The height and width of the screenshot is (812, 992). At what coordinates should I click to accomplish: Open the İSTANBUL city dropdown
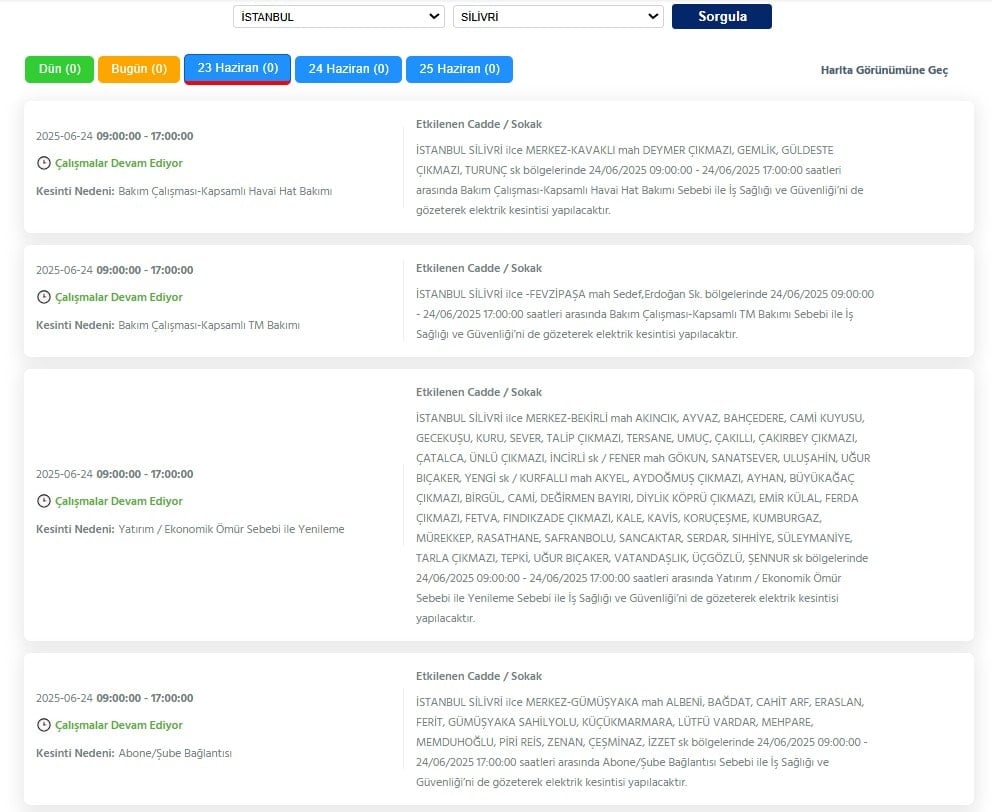point(339,16)
